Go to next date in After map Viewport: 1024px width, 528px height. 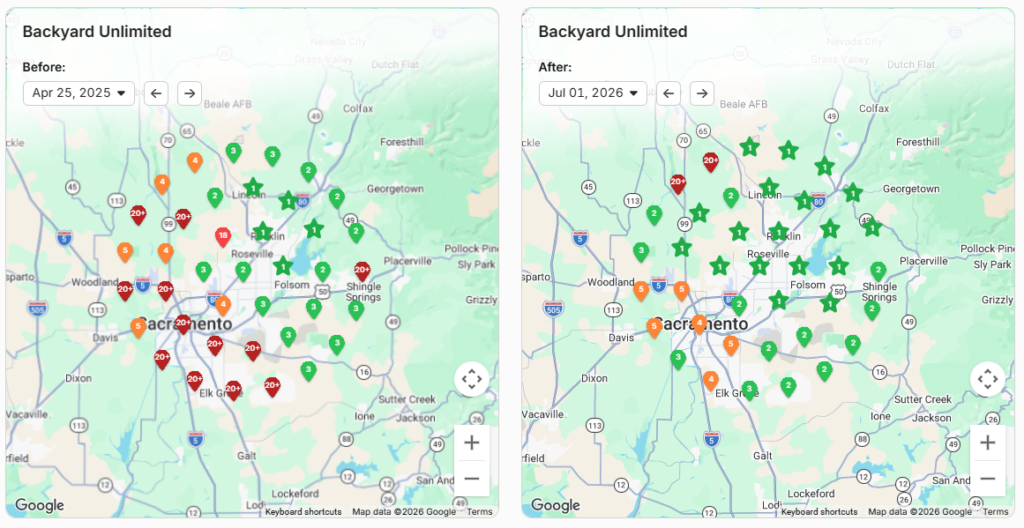702,93
